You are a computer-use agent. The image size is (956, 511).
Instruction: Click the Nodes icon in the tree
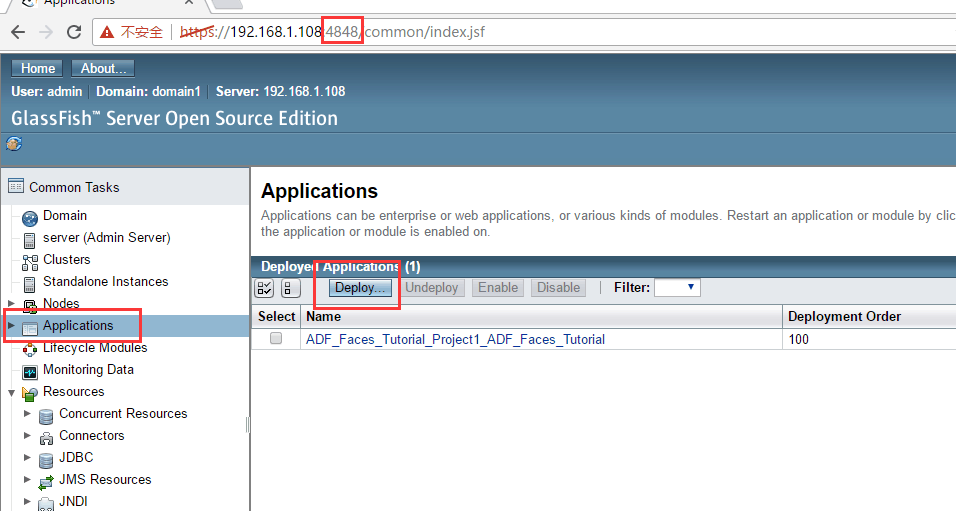click(x=30, y=305)
